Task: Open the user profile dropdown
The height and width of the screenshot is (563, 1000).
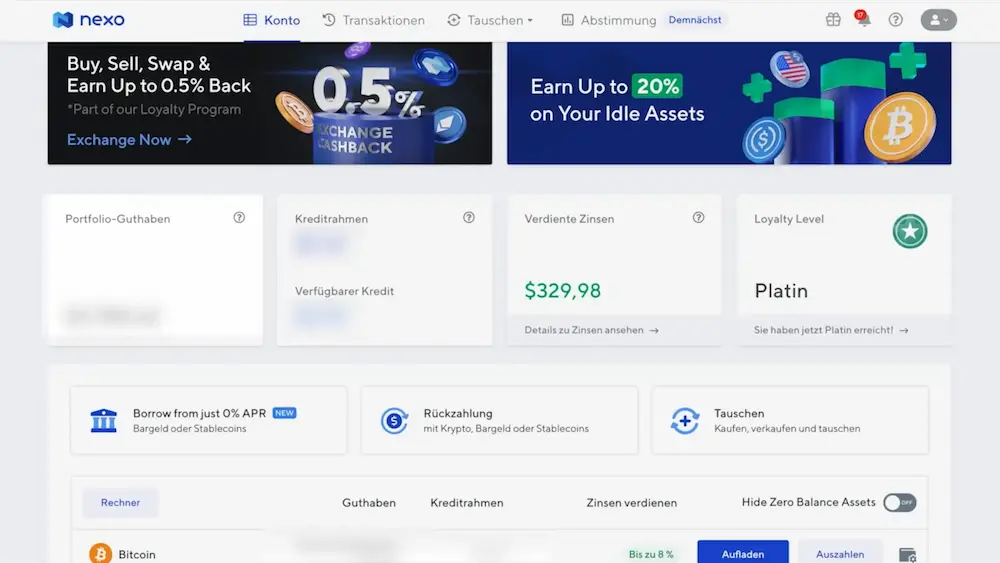Action: pyautogui.click(x=938, y=20)
